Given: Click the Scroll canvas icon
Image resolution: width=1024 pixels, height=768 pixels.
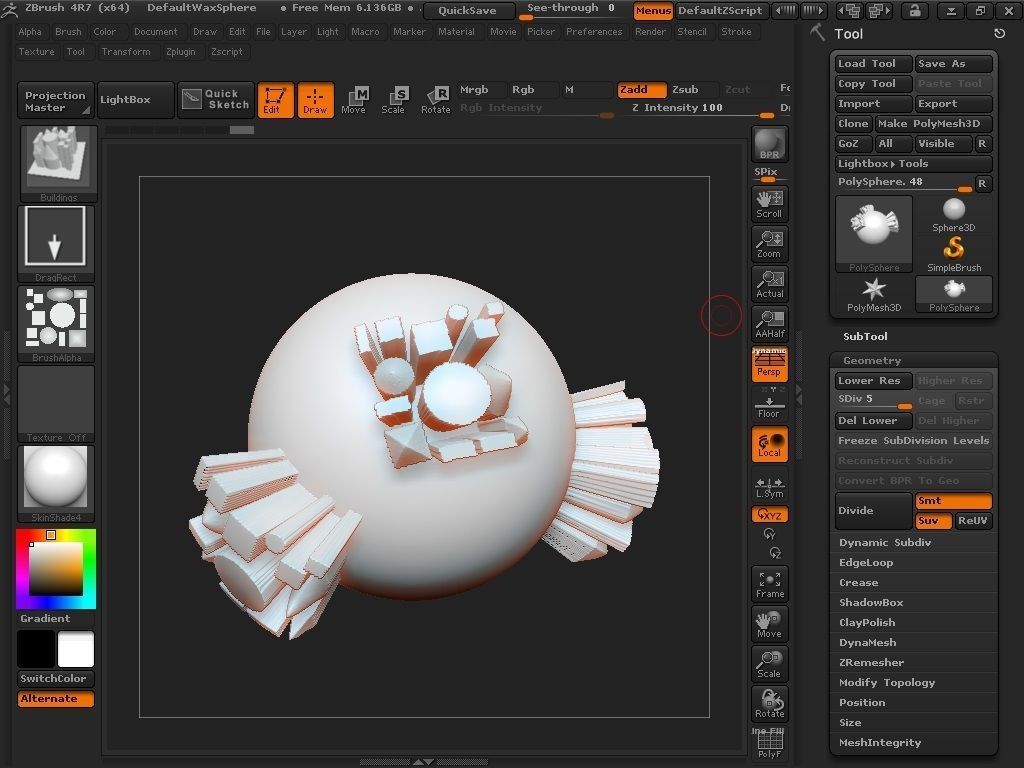Looking at the screenshot, I should coord(769,204).
